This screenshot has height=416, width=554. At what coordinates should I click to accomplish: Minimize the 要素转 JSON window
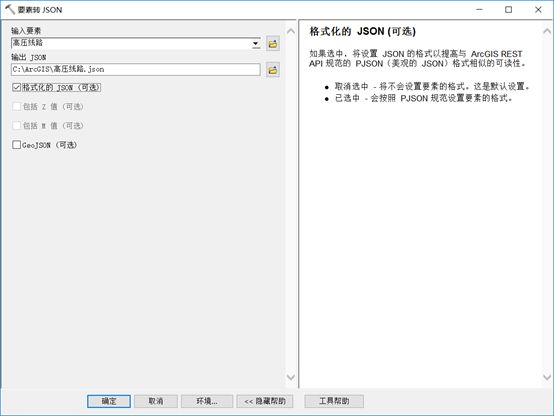(479, 10)
